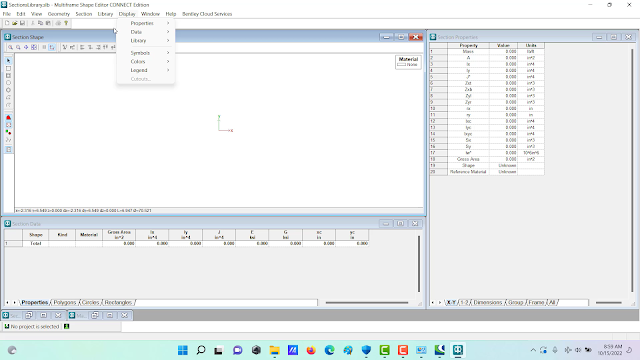This screenshot has height=360, width=640.
Task: Show hidden system tray icons chevron
Action: 533,350
